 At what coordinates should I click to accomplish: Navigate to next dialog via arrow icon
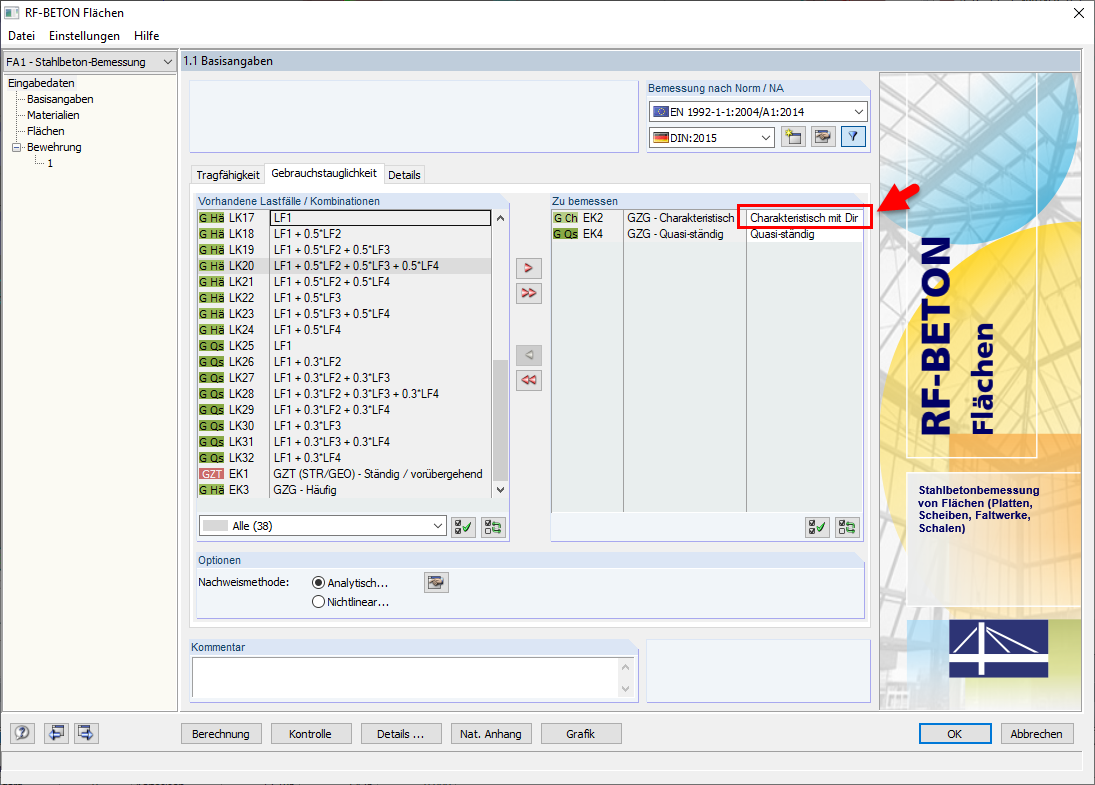(x=85, y=733)
